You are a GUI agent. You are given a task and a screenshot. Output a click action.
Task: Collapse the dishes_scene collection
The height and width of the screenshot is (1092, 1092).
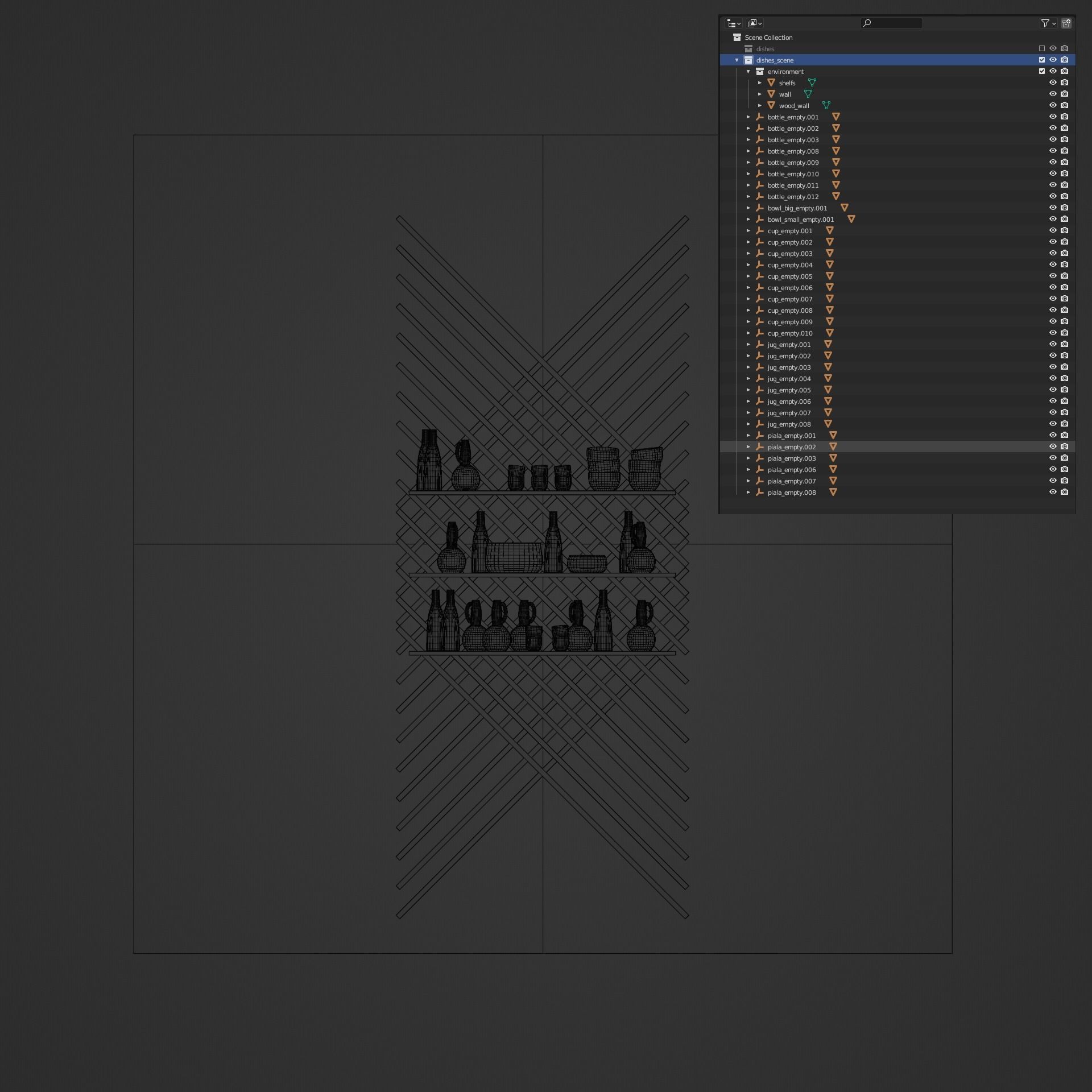[x=737, y=60]
